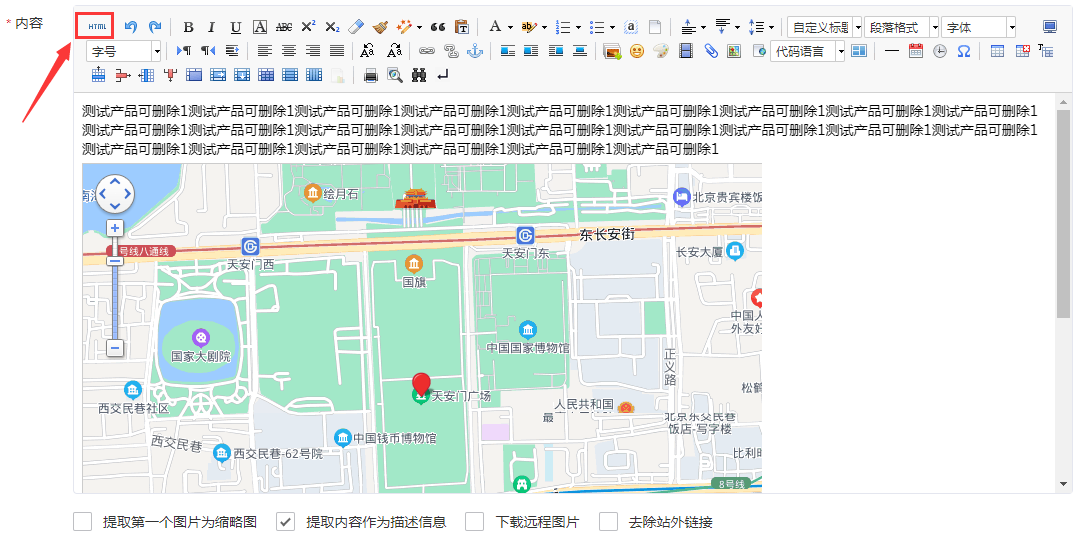Enter fullscreen editing mode

1050,27
